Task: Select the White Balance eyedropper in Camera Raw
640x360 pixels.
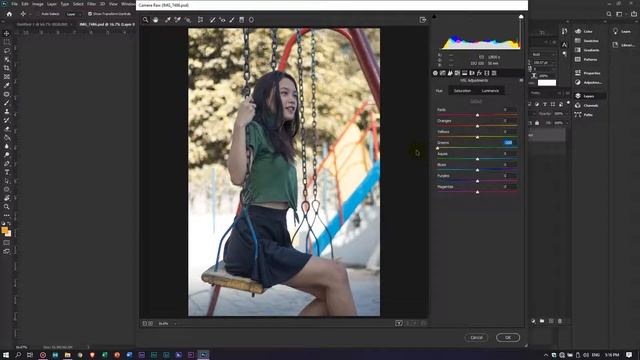Action: click(167, 20)
